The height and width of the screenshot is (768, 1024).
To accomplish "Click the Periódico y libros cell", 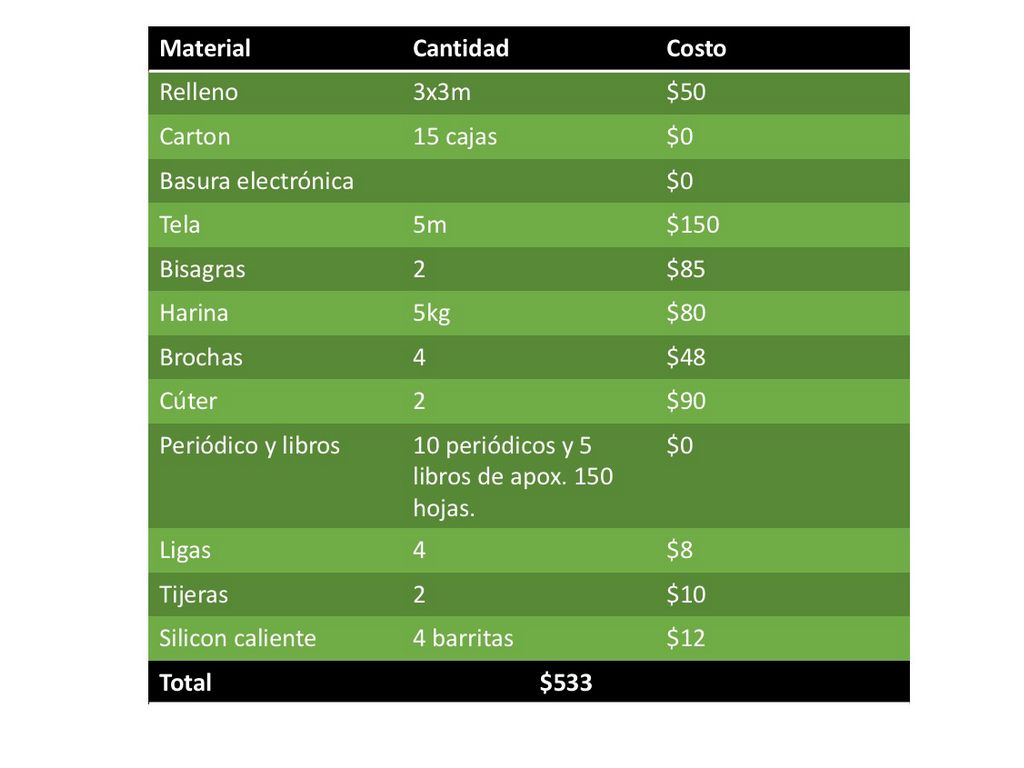I will [x=250, y=445].
